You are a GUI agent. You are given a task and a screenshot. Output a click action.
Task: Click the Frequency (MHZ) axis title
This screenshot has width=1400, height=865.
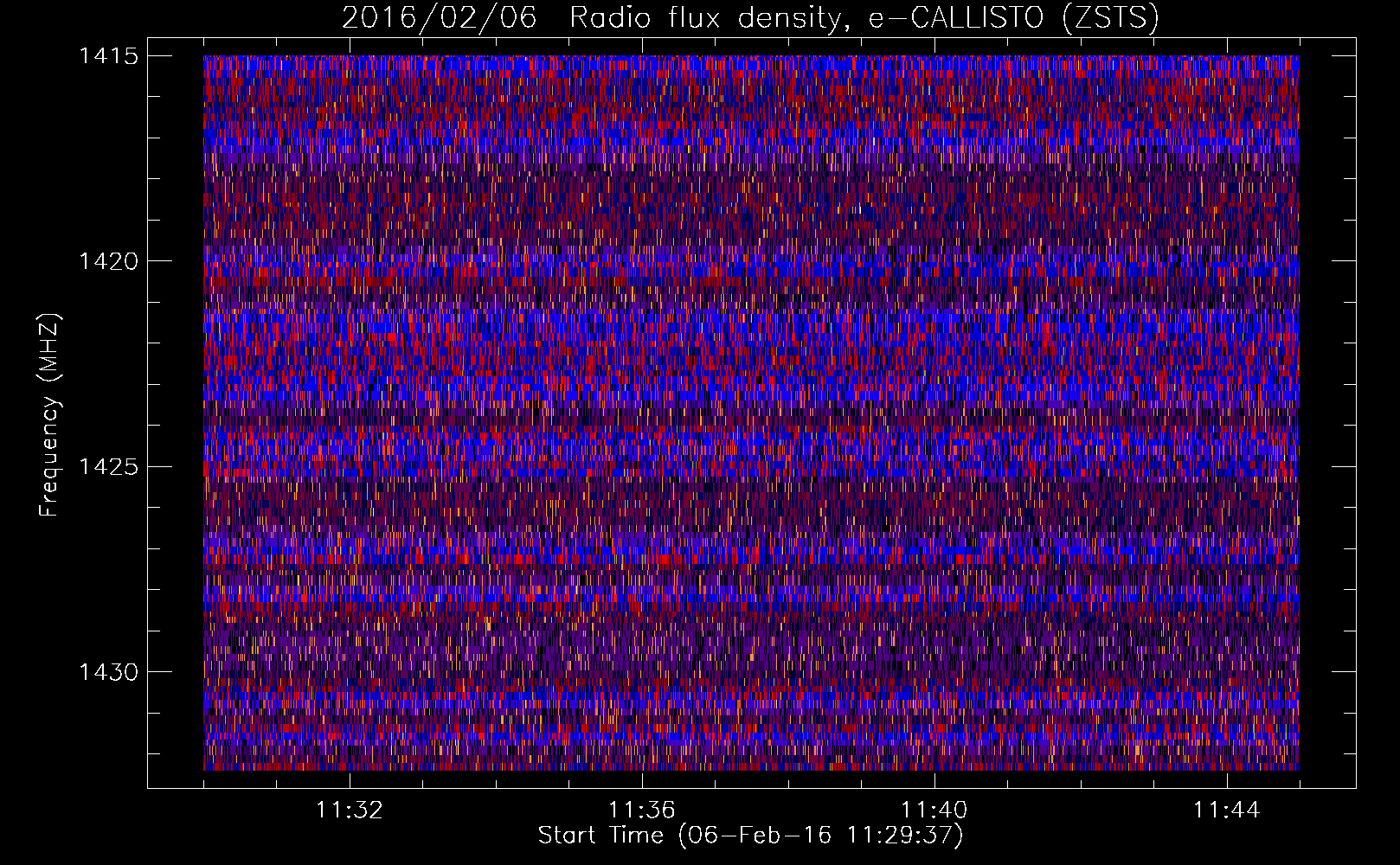pyautogui.click(x=49, y=414)
